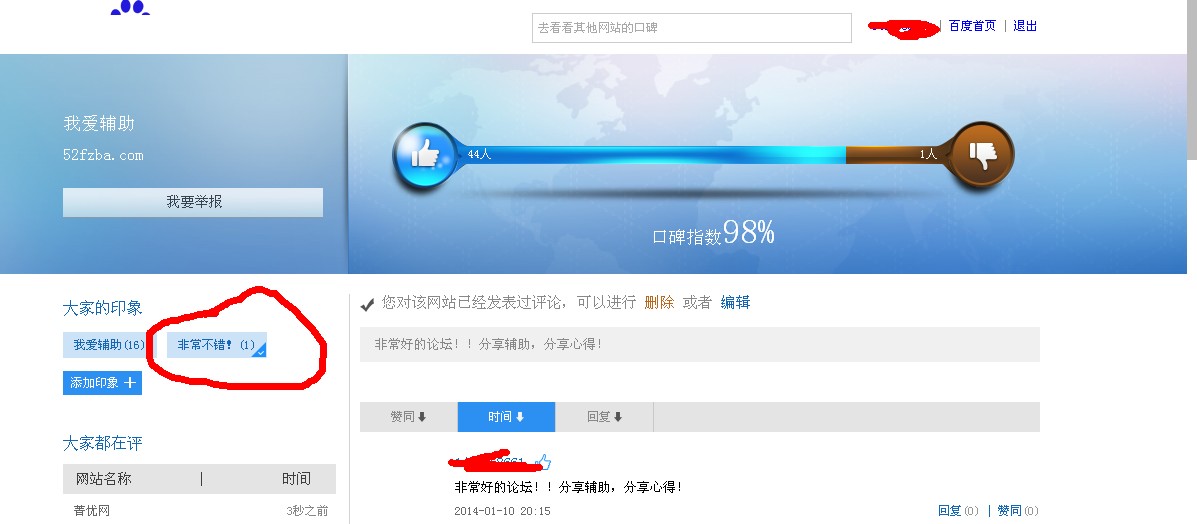Click the 我要举报 report button
Image resolution: width=1197 pixels, height=524 pixels.
[193, 202]
